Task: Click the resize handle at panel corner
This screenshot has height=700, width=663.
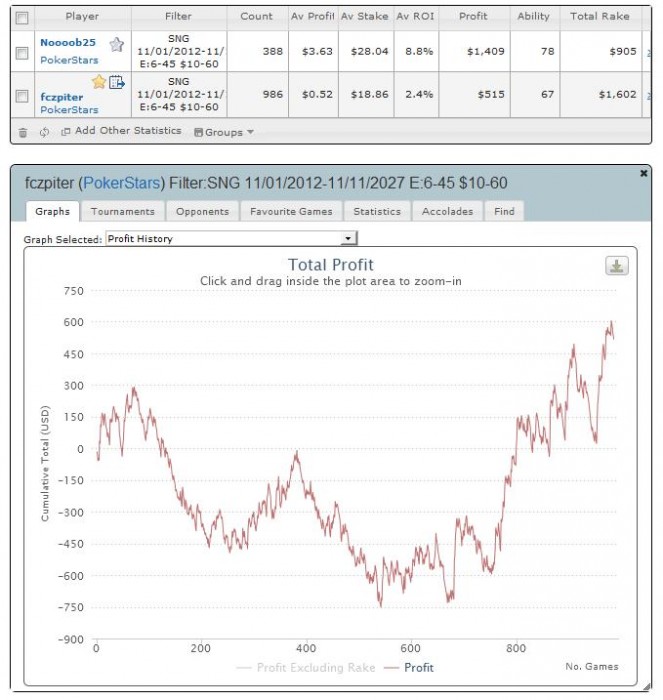Action: pos(646,686)
